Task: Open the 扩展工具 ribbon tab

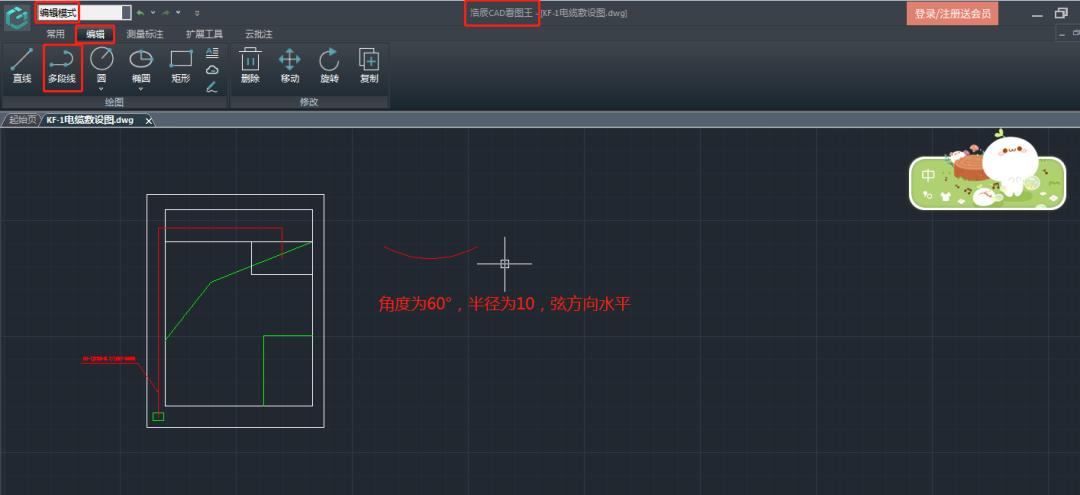Action: tap(204, 34)
